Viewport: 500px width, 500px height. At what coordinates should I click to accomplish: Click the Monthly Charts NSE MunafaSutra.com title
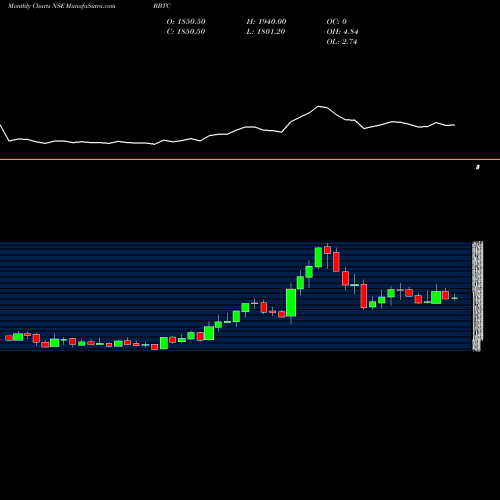(62, 6)
